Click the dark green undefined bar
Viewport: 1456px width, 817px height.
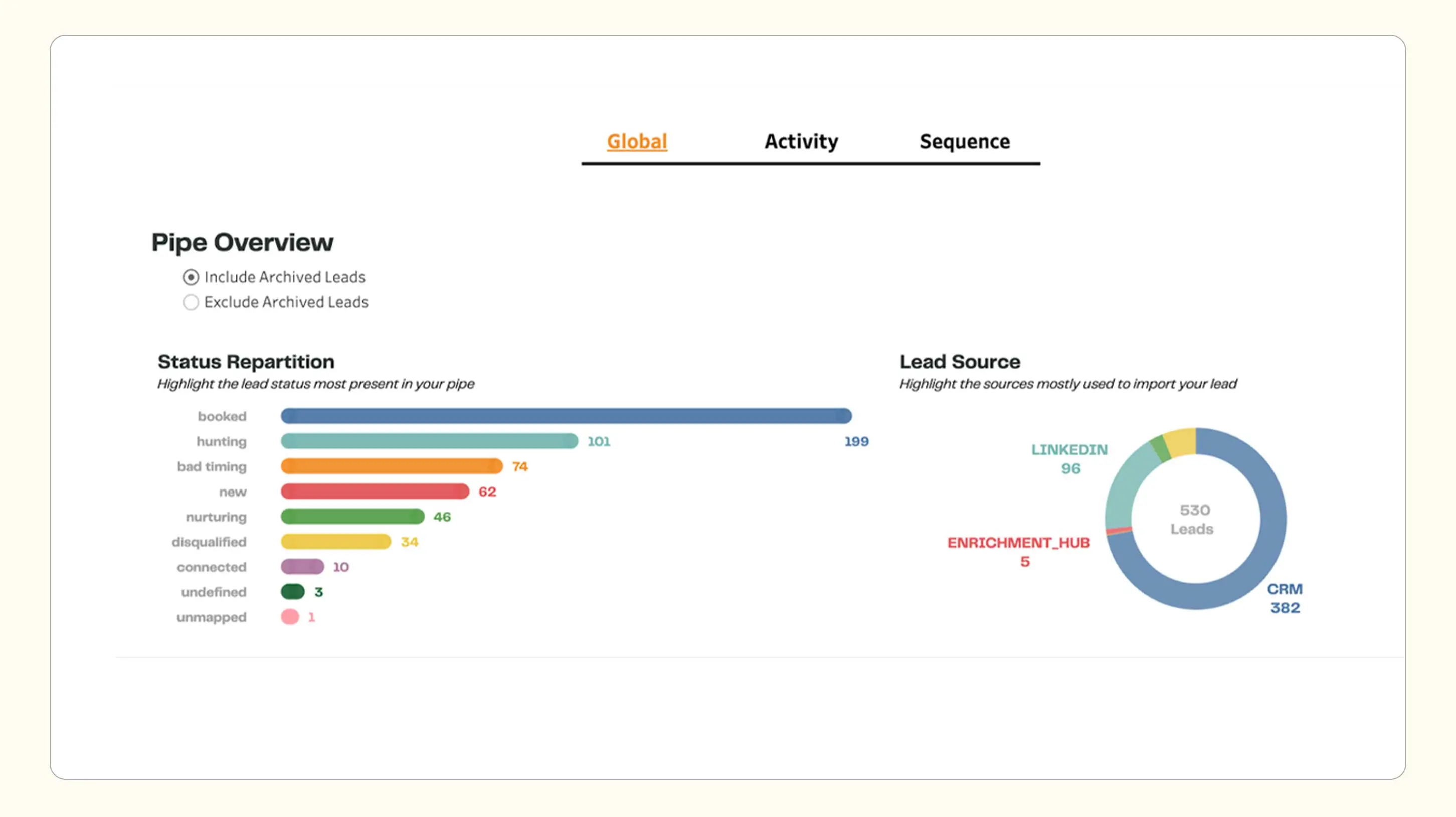tap(293, 592)
